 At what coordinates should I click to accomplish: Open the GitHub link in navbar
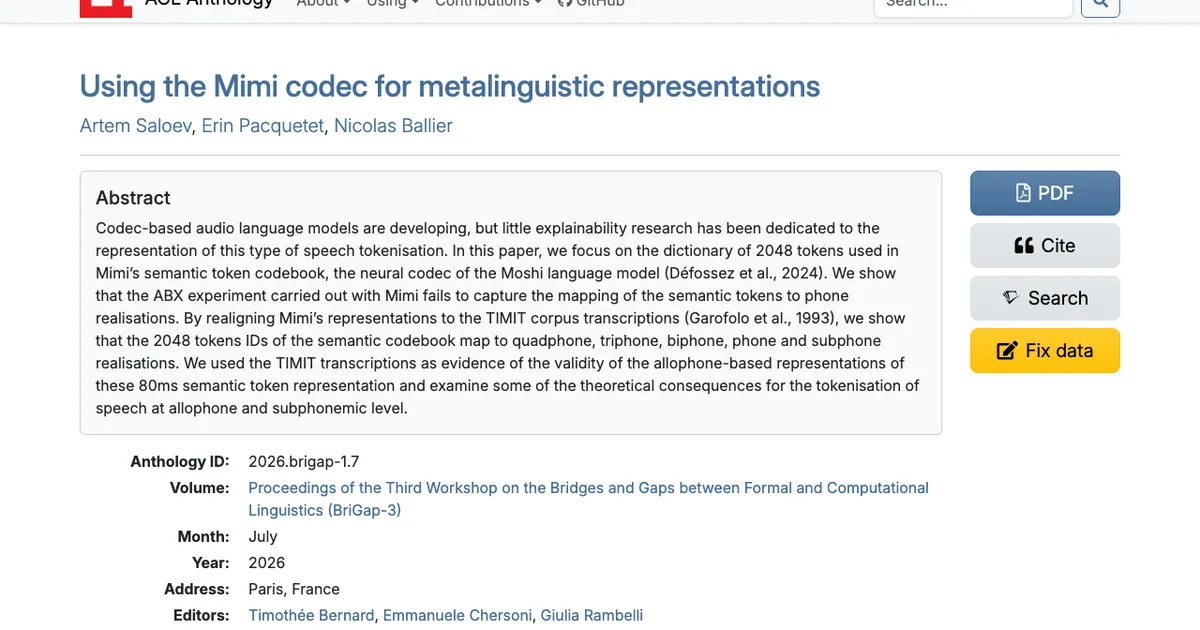click(590, 4)
